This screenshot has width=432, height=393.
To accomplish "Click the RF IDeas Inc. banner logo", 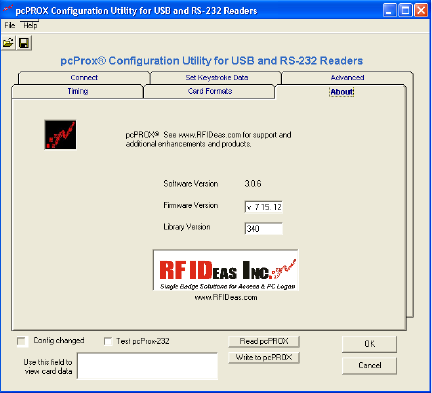I will coord(226,270).
